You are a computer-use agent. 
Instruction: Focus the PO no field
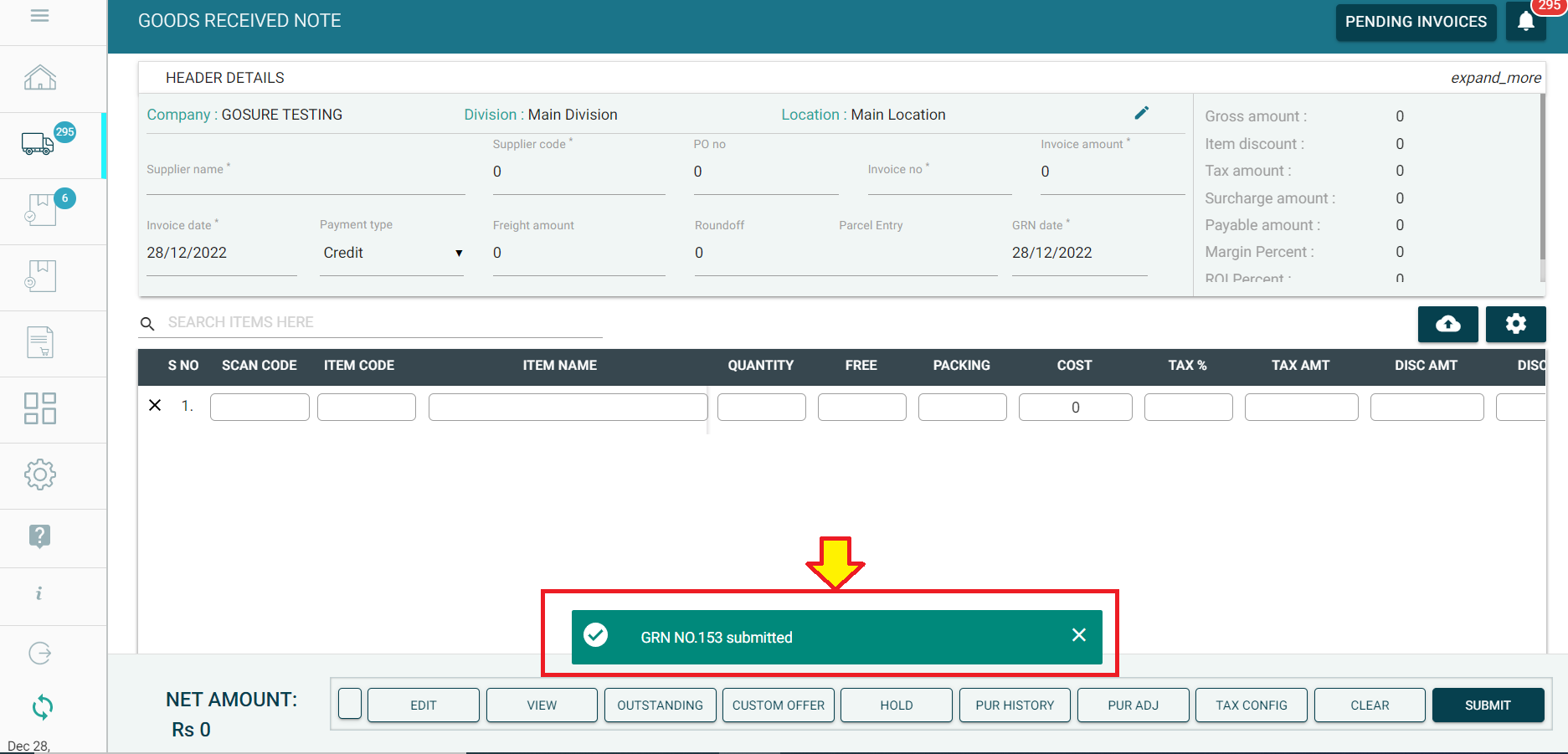766,172
